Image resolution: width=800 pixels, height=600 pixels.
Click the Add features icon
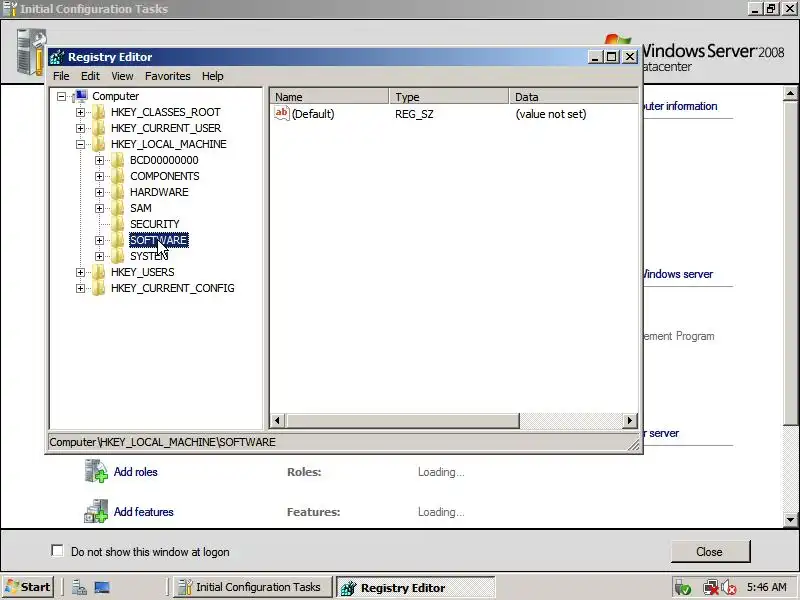[x=96, y=511]
